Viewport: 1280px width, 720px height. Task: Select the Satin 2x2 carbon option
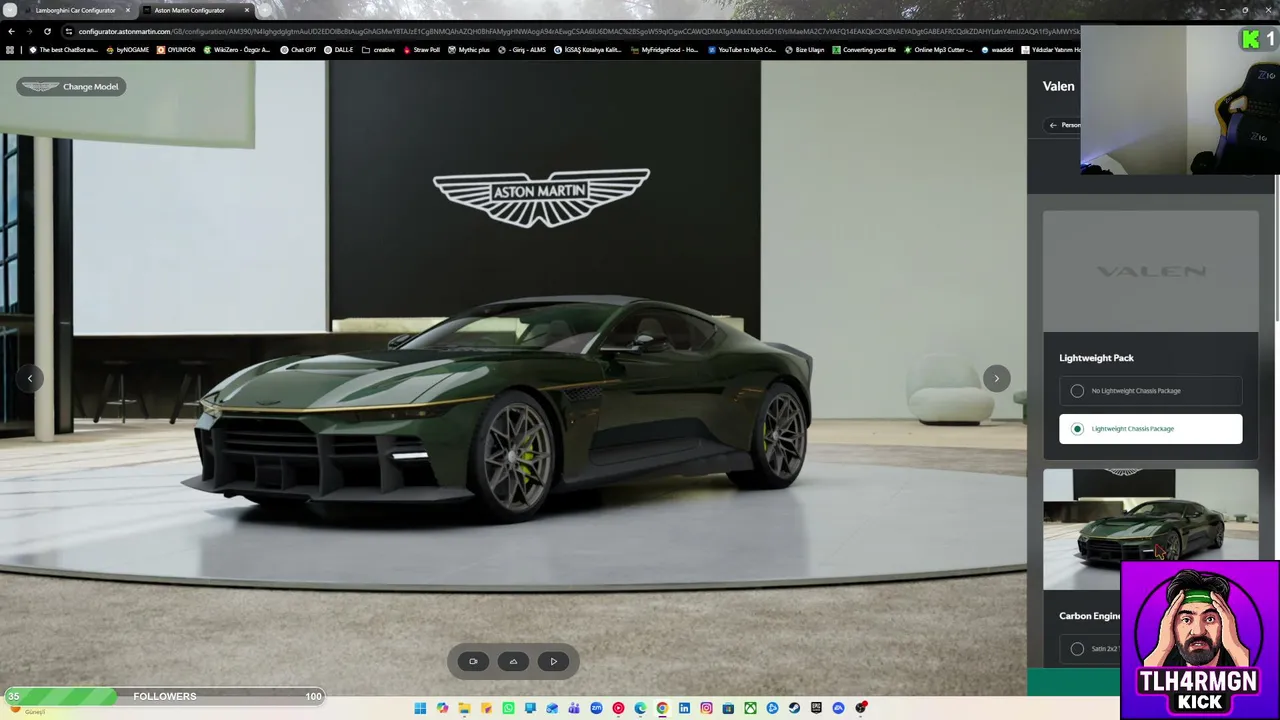click(1088, 649)
